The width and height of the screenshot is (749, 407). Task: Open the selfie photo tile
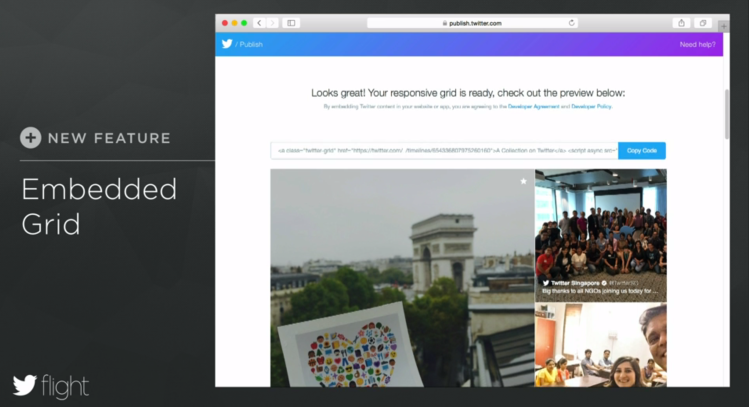point(600,344)
